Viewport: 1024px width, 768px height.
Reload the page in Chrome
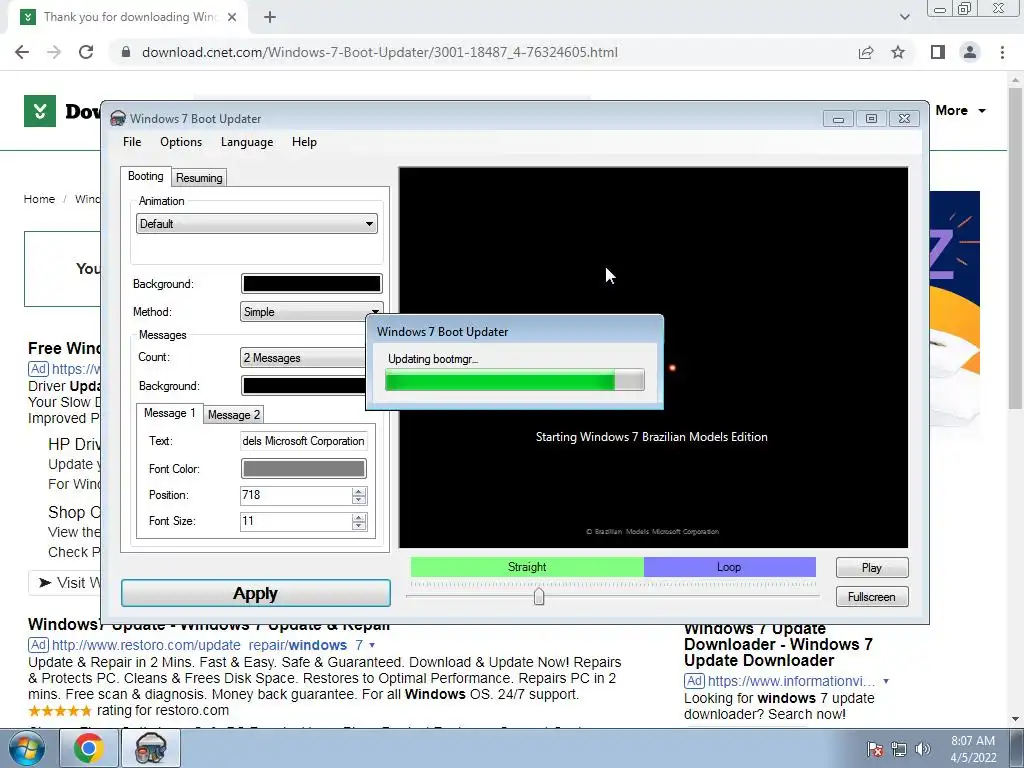pyautogui.click(x=86, y=52)
